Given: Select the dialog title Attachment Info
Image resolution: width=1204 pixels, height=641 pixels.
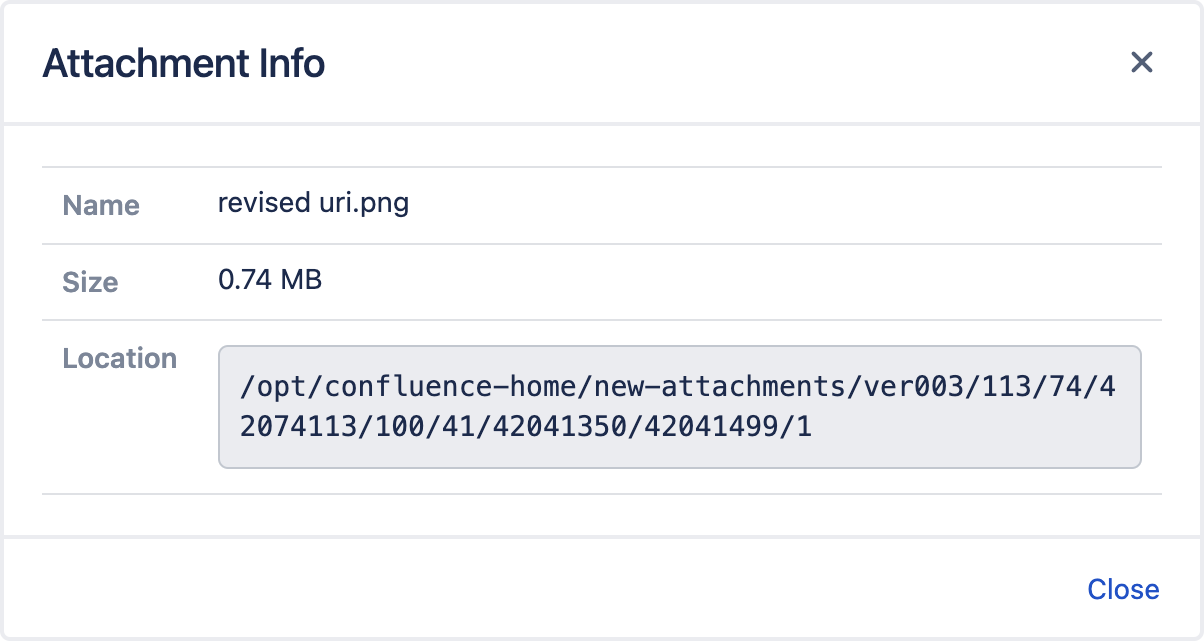Looking at the screenshot, I should coord(183,63).
